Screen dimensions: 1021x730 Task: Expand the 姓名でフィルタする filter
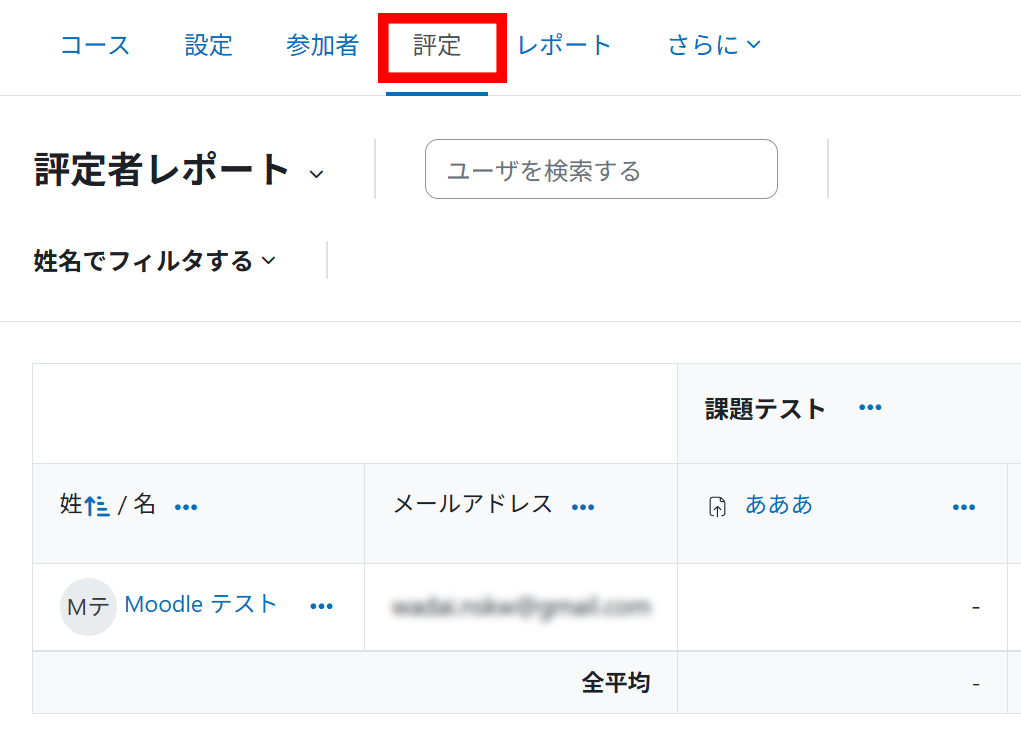(155, 261)
